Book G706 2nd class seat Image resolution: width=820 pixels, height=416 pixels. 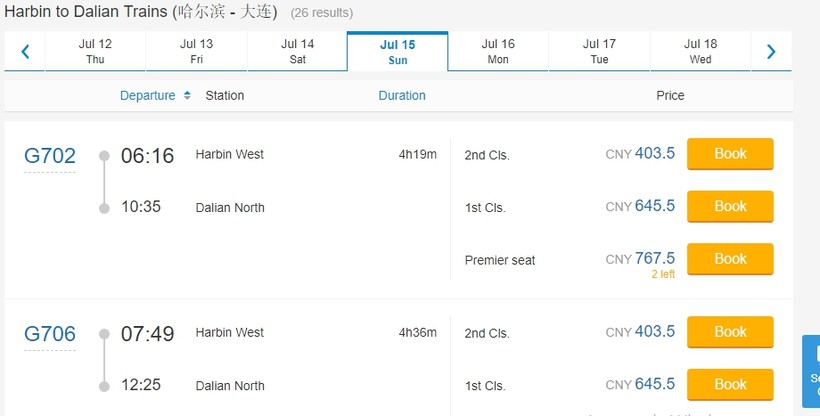click(730, 332)
